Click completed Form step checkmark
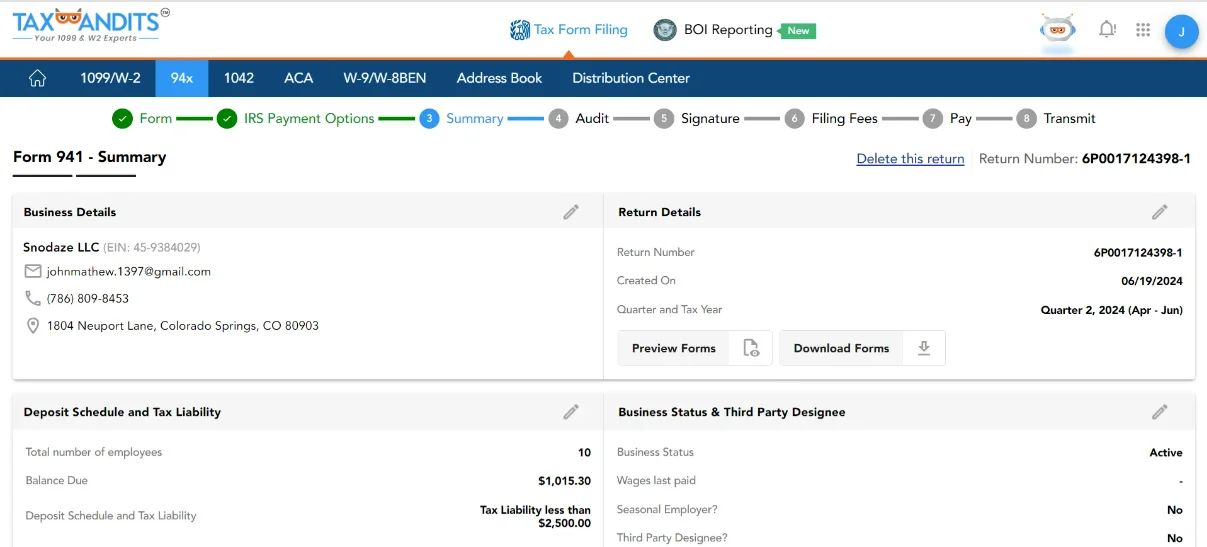The image size is (1207, 547). click(x=122, y=118)
